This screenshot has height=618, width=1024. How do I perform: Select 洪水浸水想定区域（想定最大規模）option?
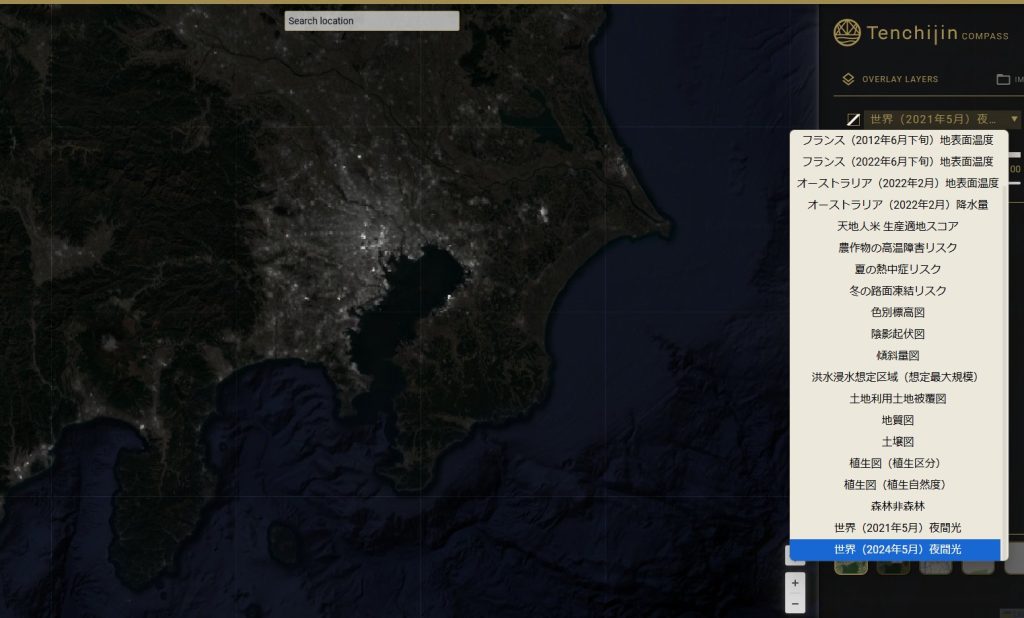897,377
